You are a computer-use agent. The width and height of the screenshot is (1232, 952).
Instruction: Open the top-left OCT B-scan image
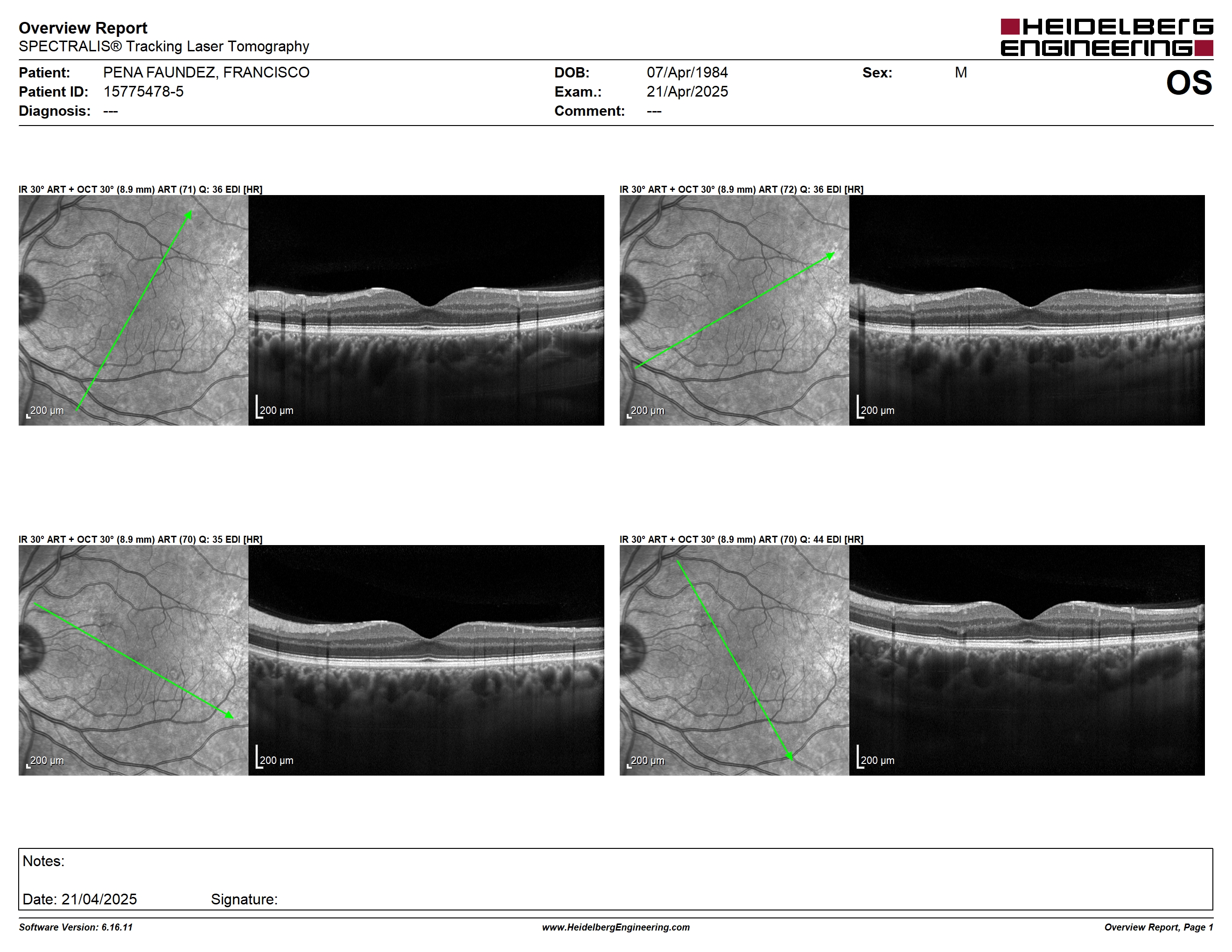(x=426, y=310)
